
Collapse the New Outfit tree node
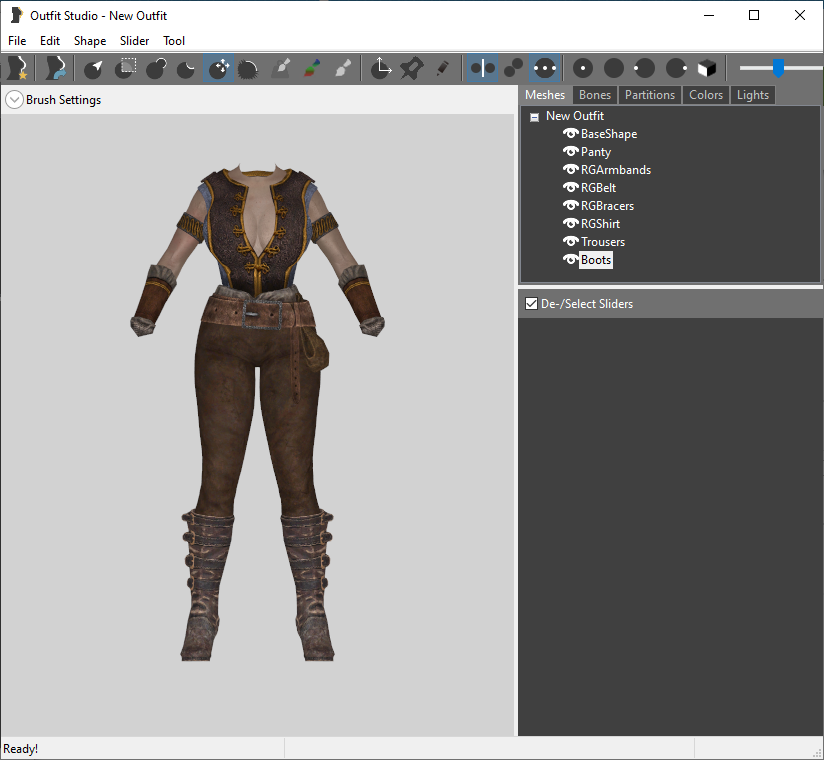click(x=534, y=117)
